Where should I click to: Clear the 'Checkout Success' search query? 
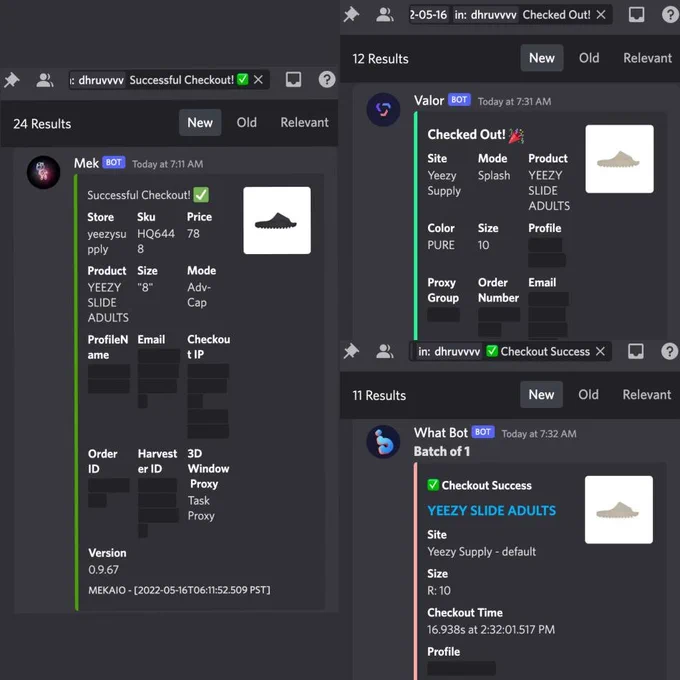600,351
